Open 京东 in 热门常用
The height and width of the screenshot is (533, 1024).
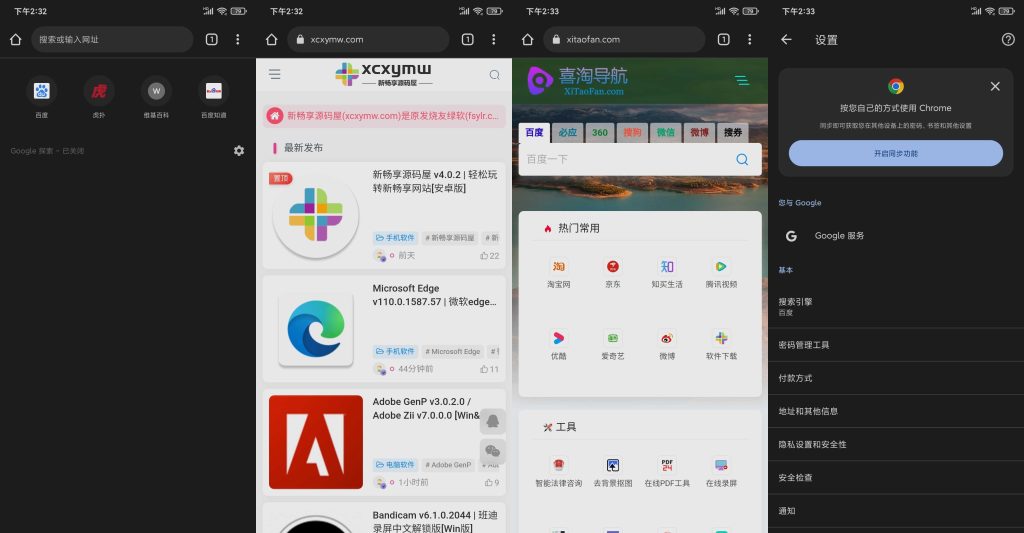coord(613,274)
